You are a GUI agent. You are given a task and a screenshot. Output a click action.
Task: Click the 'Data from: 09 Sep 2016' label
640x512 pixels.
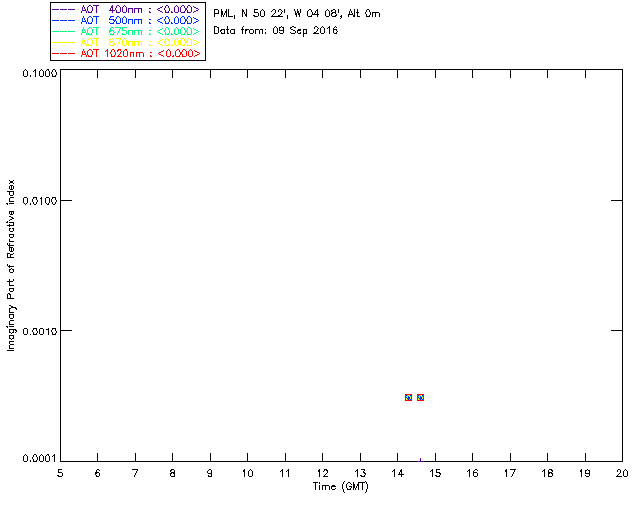(276, 31)
